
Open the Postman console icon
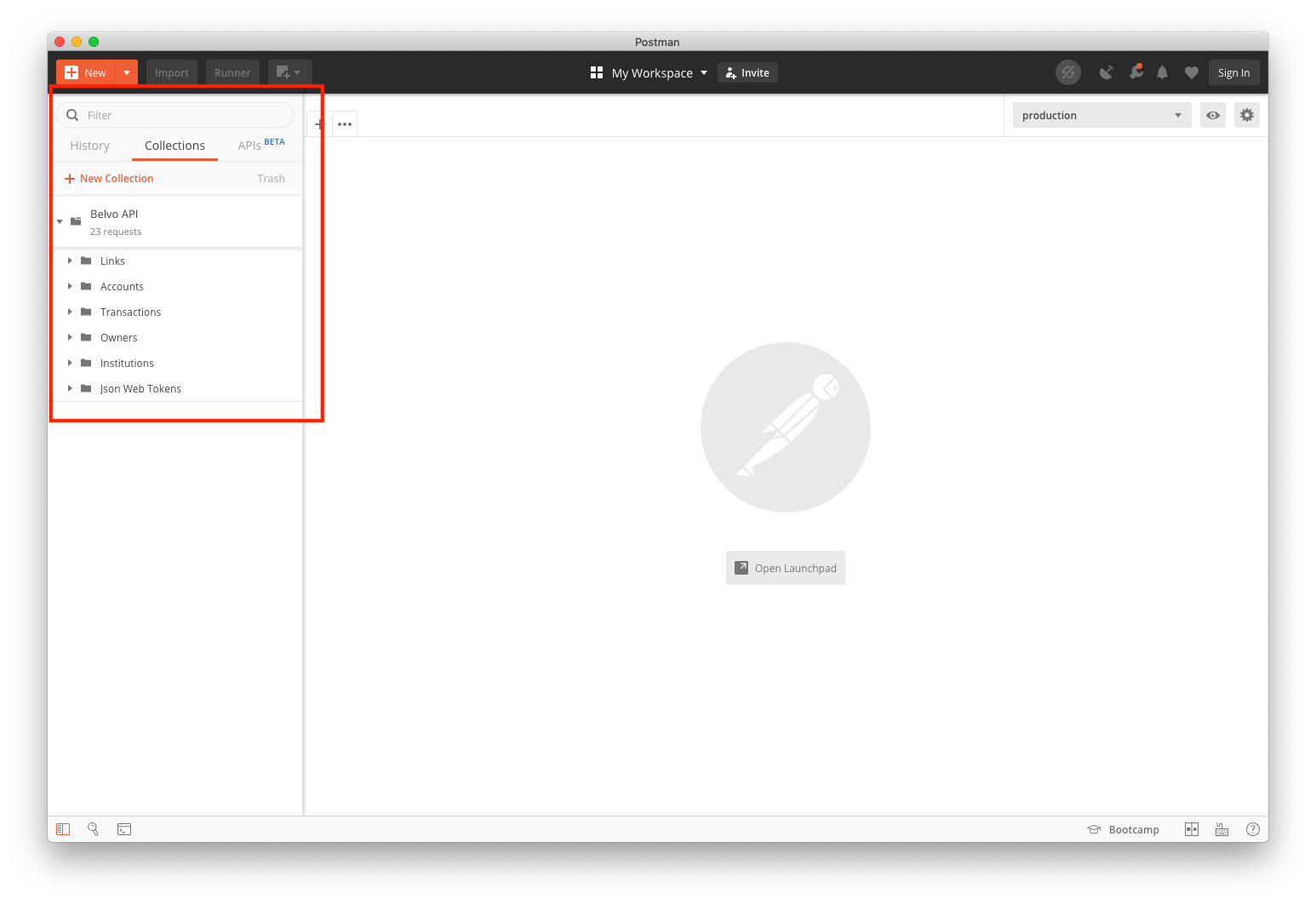(124, 829)
